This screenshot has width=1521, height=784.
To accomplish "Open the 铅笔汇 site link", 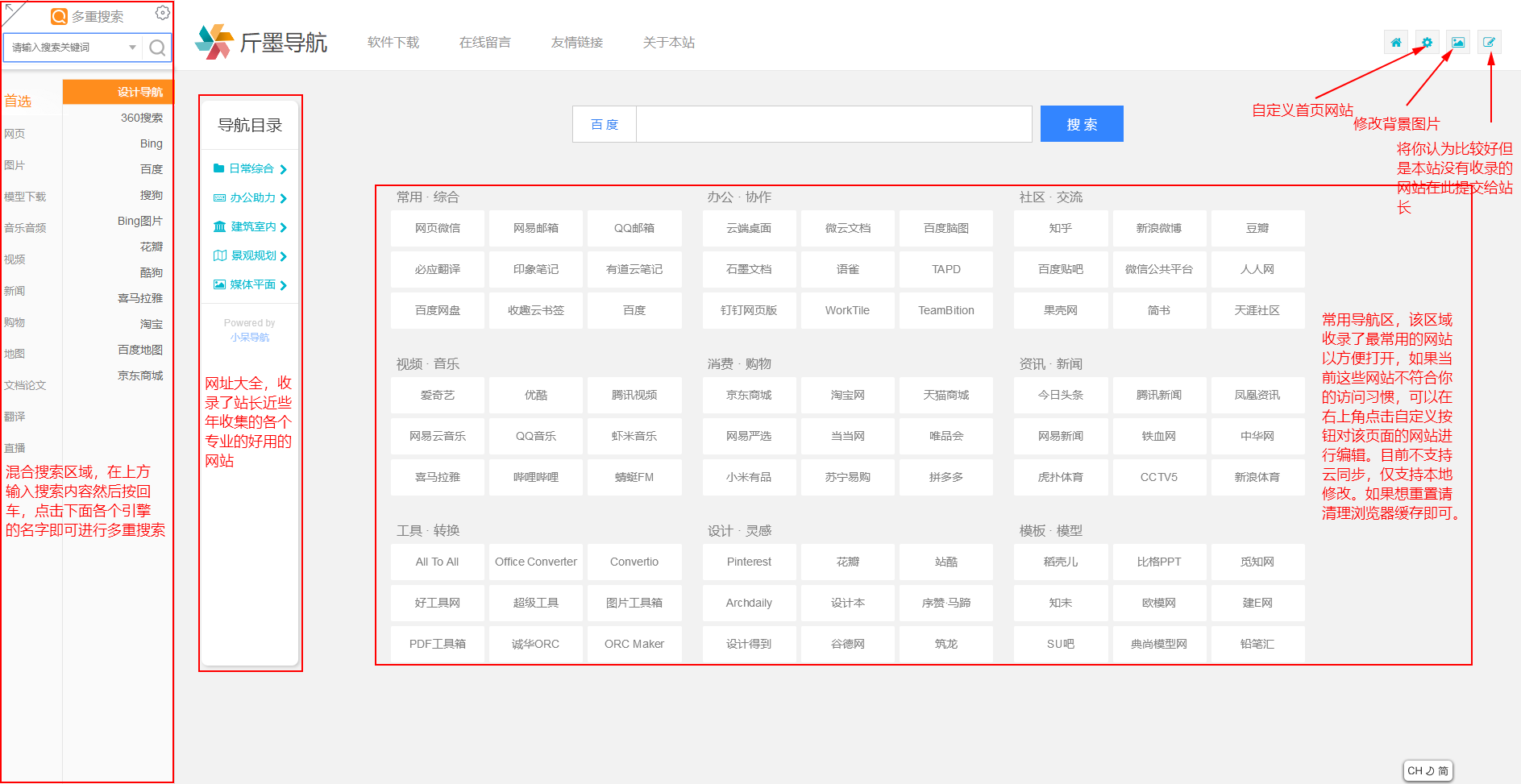I will 1257,644.
